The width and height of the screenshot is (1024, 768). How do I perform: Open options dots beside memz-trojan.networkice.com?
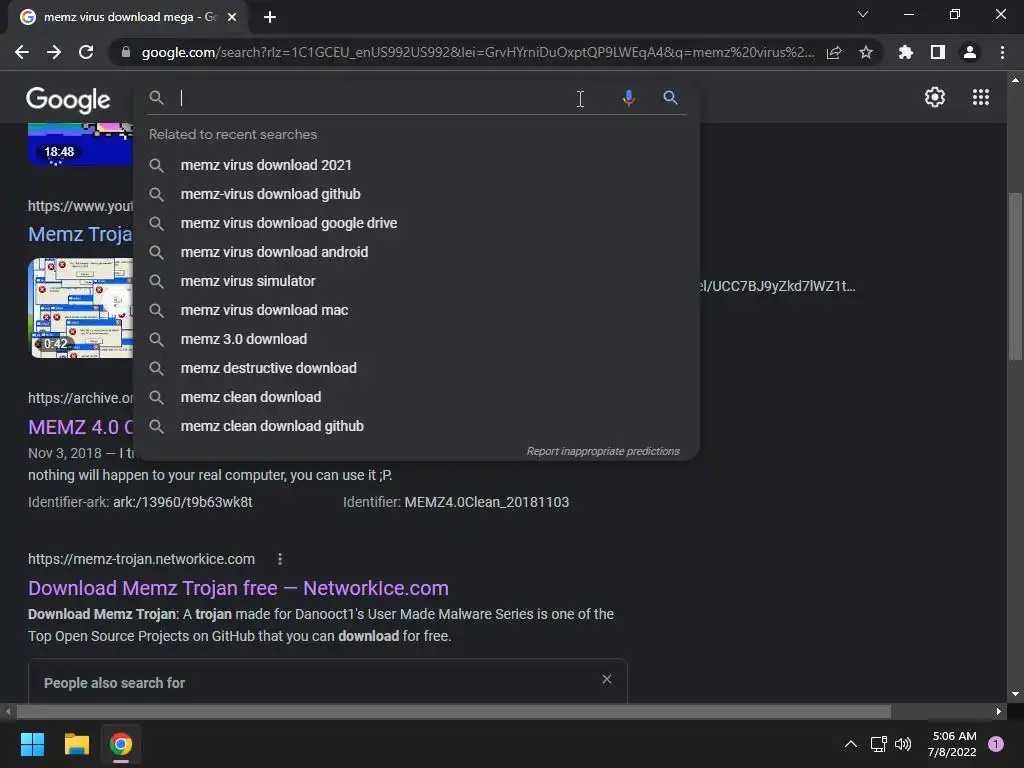pyautogui.click(x=280, y=559)
